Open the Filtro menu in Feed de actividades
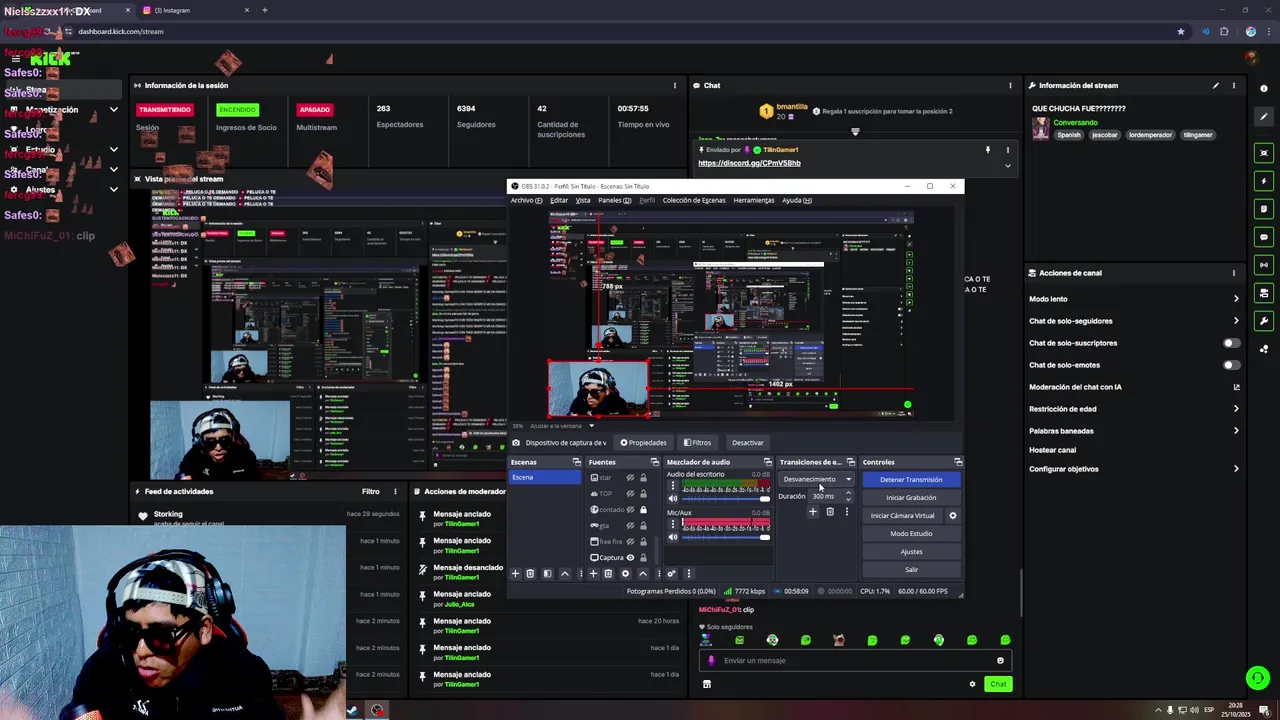 (370, 491)
